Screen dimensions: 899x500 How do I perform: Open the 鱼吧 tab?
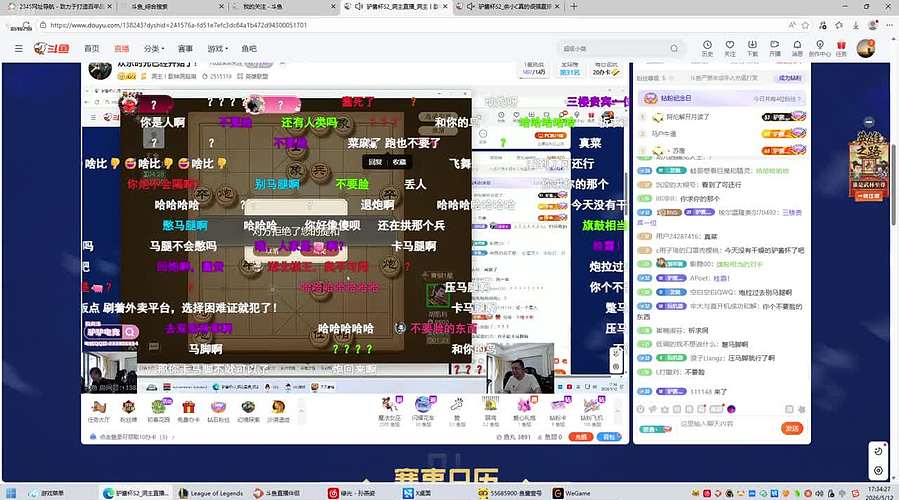click(x=249, y=49)
